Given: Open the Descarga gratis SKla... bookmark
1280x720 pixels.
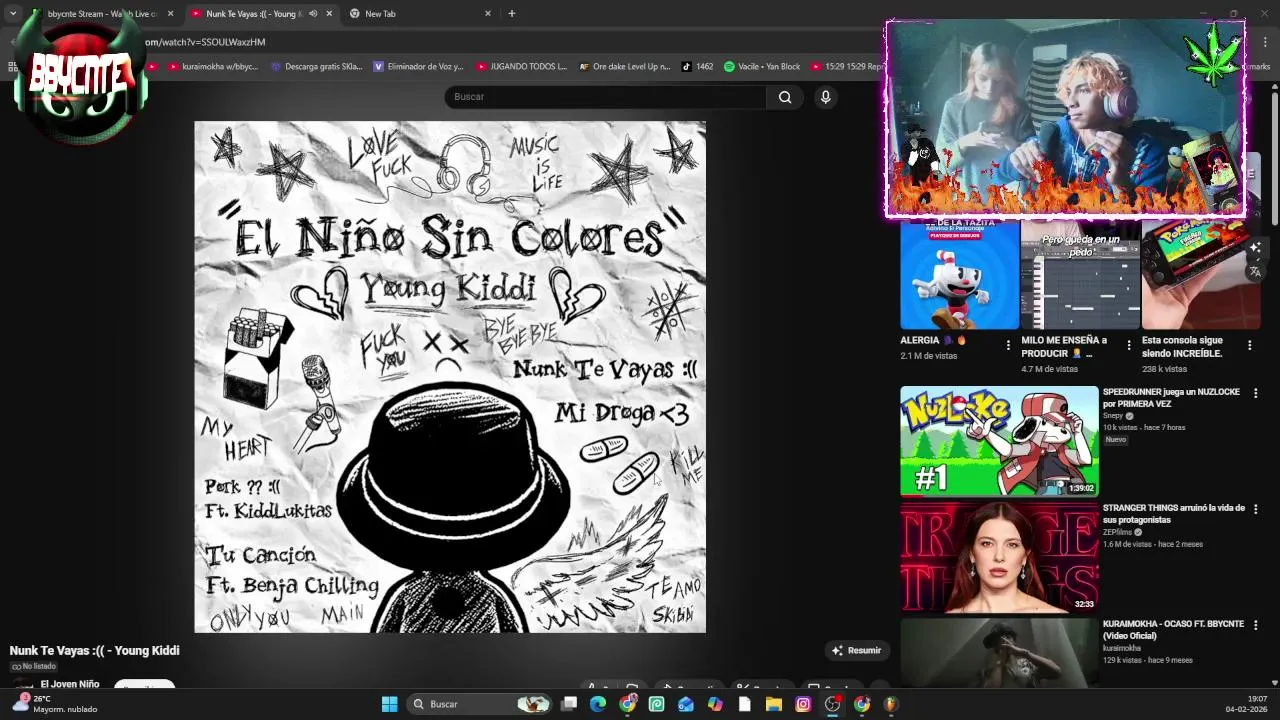Looking at the screenshot, I should (x=316, y=67).
